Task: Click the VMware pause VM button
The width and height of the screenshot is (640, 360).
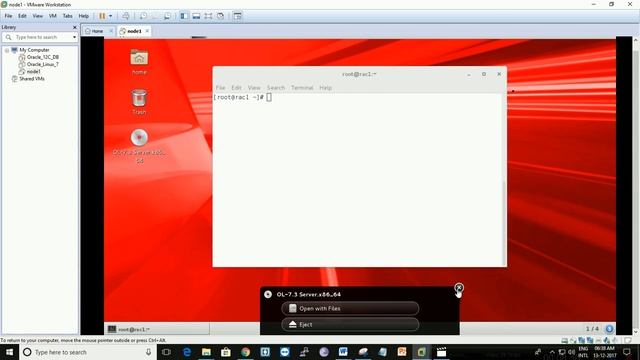Action: pos(102,16)
